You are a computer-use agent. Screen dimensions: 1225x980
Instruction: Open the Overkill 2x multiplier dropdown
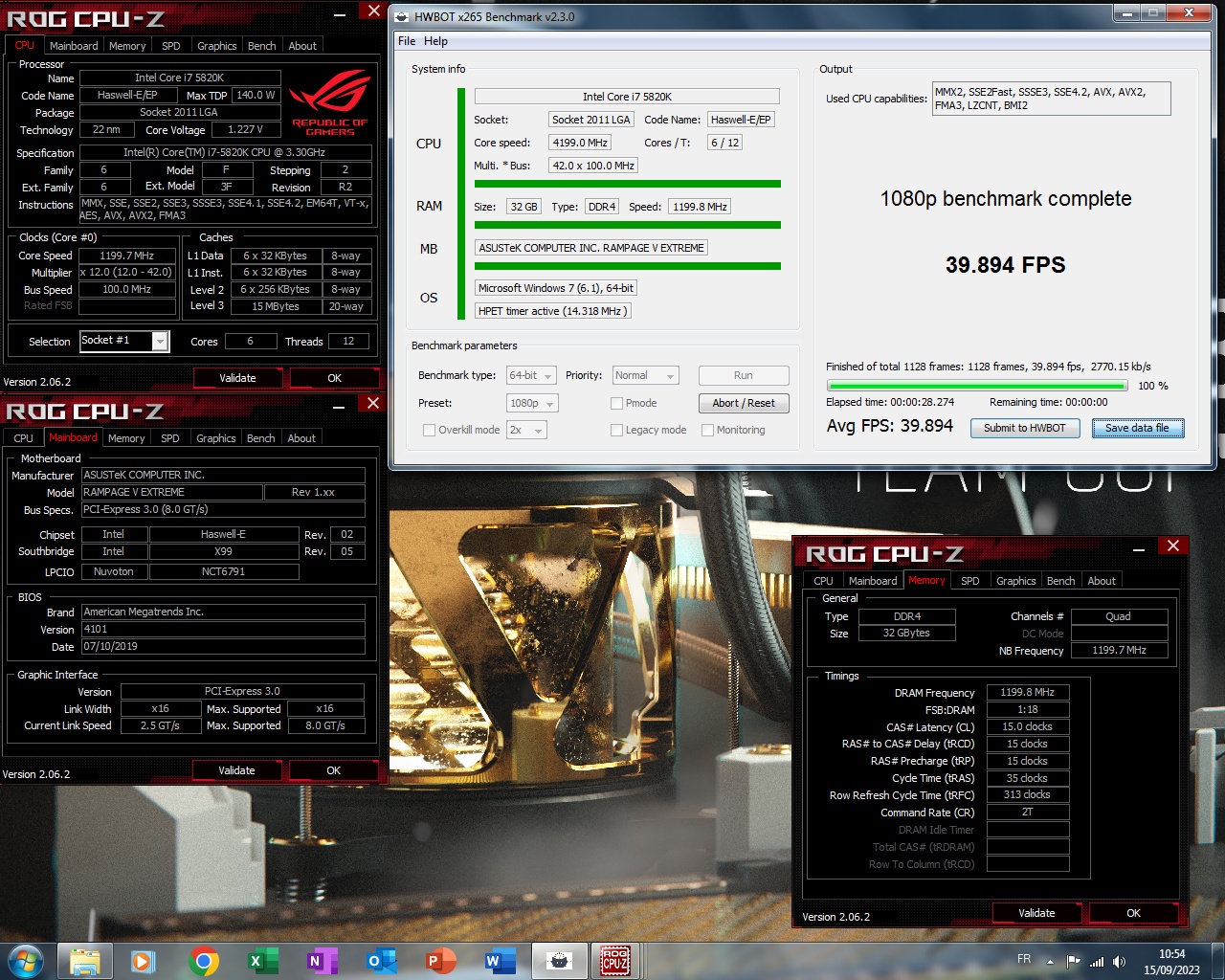(526, 431)
